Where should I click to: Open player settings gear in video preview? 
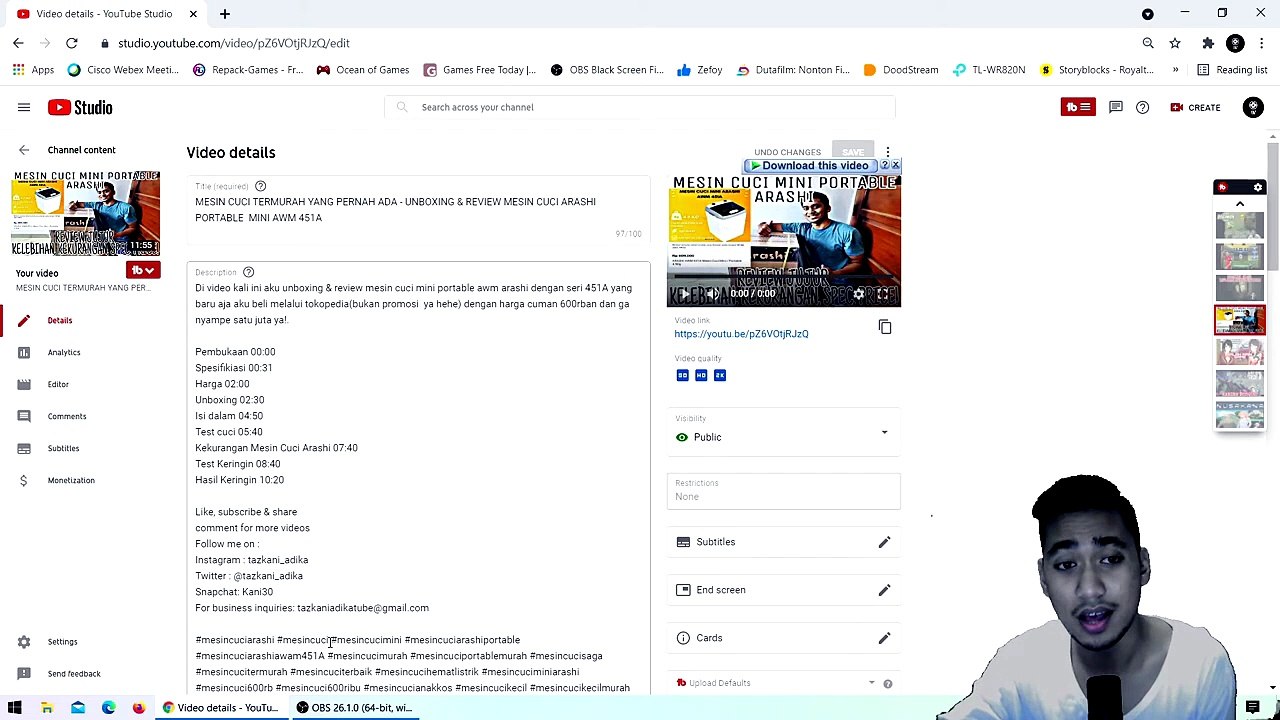point(858,294)
